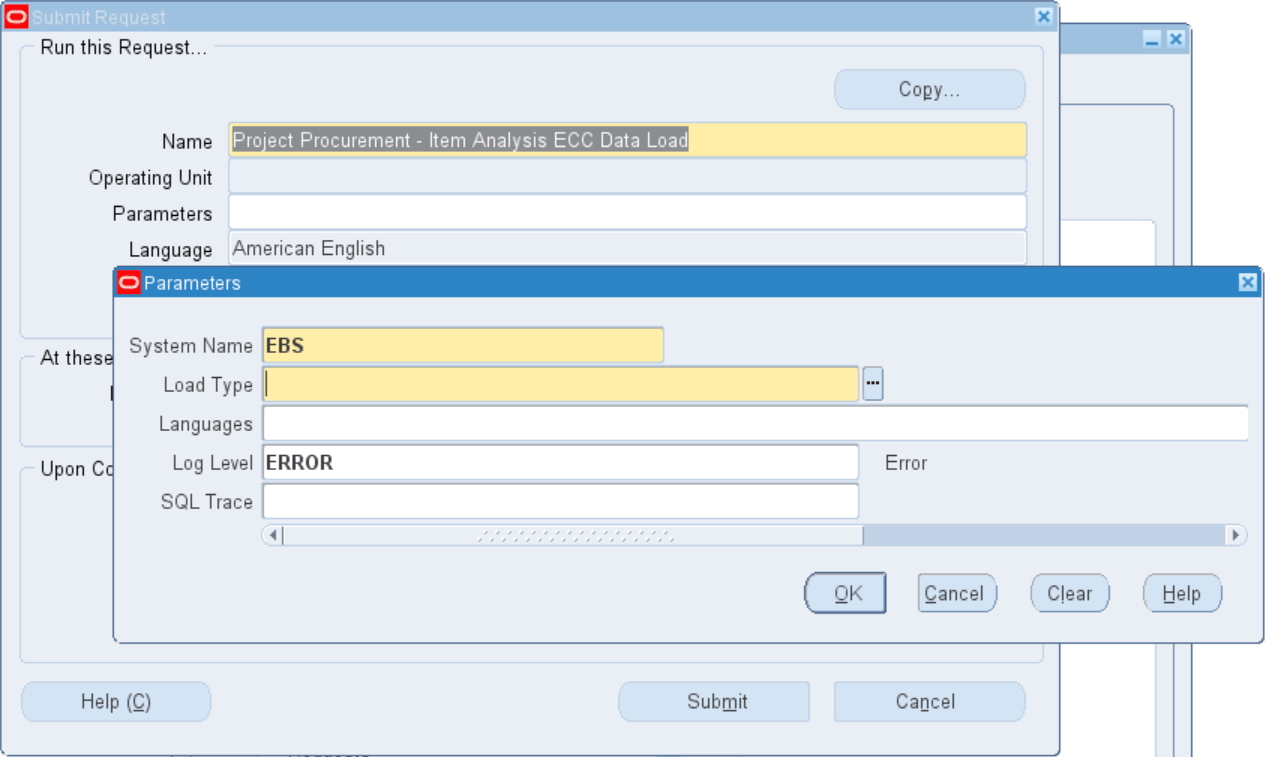Click the Error description text
This screenshot has width=1268, height=757.
click(906, 463)
